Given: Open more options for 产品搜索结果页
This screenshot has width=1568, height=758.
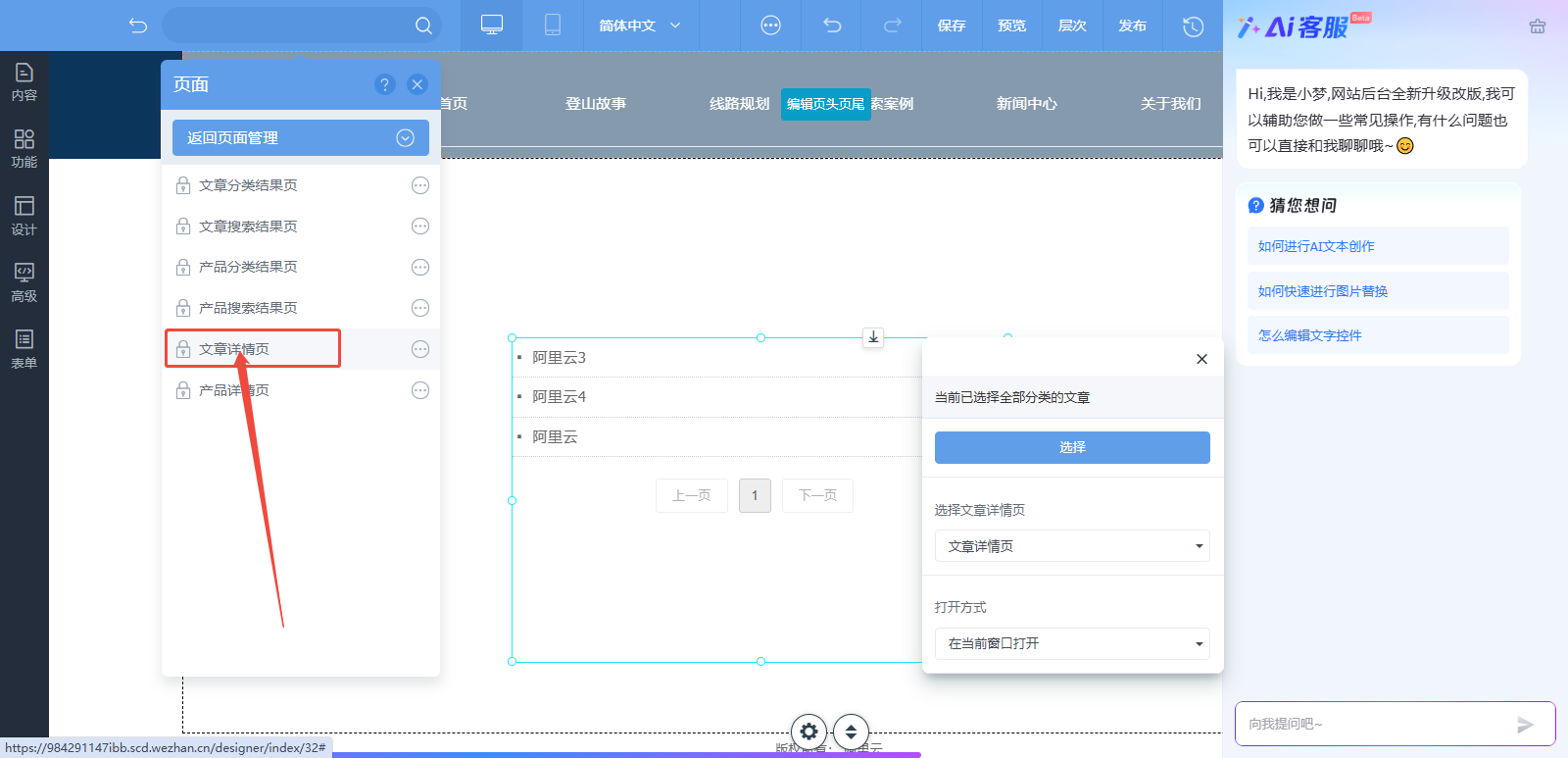Looking at the screenshot, I should [x=420, y=308].
